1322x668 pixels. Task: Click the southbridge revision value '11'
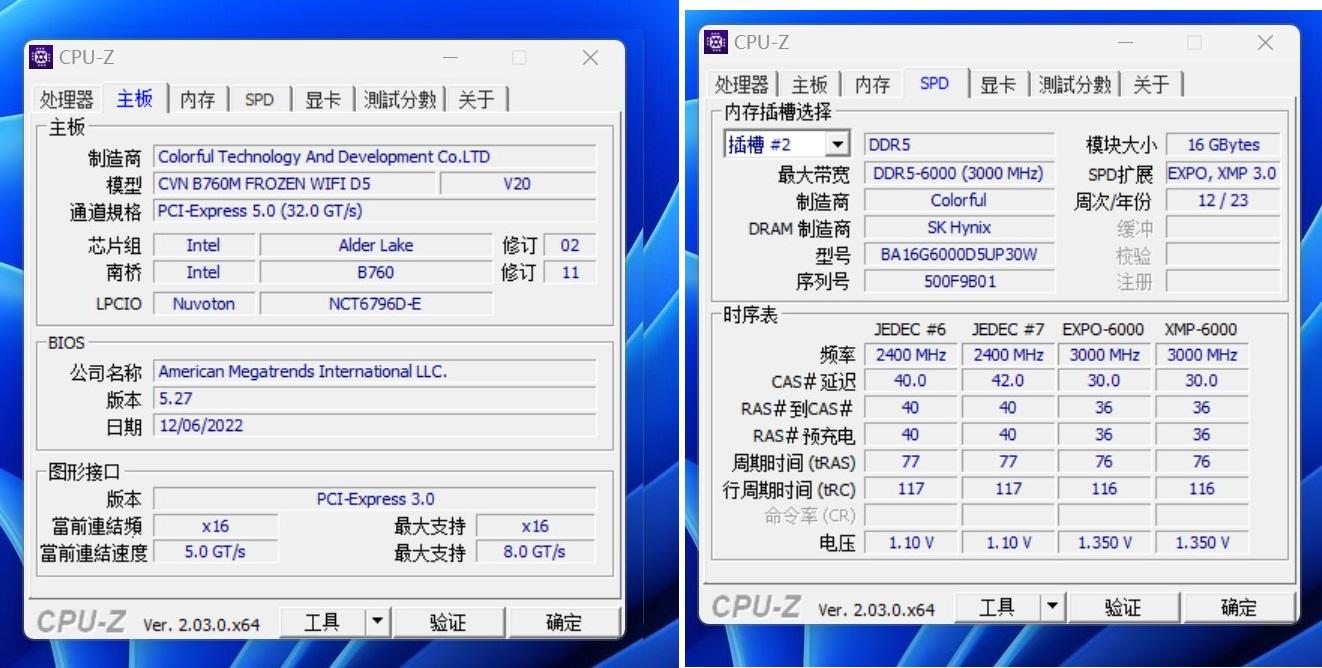(x=570, y=272)
